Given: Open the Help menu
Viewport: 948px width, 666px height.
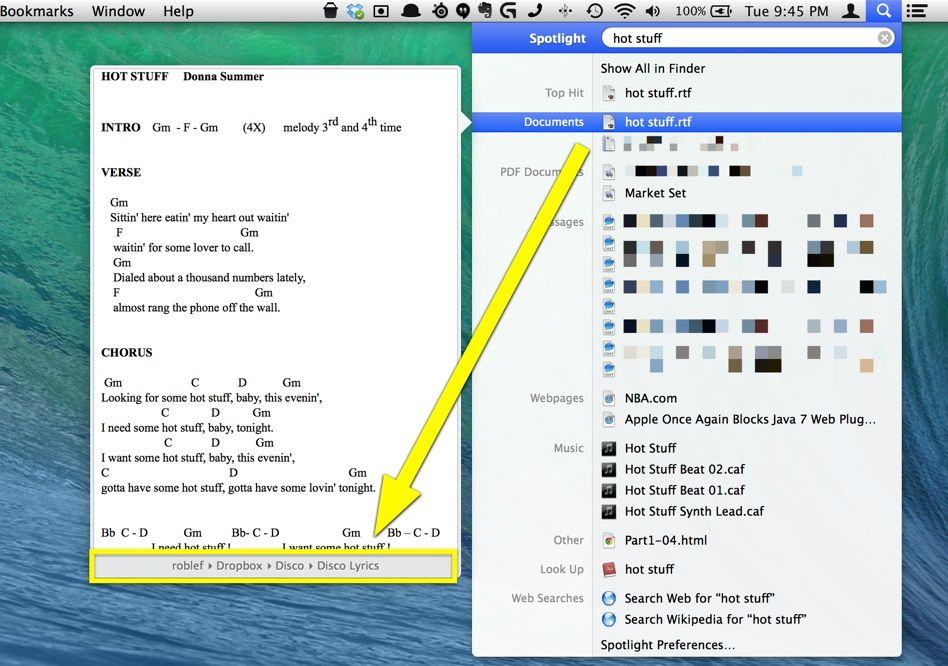Looking at the screenshot, I should click(178, 11).
